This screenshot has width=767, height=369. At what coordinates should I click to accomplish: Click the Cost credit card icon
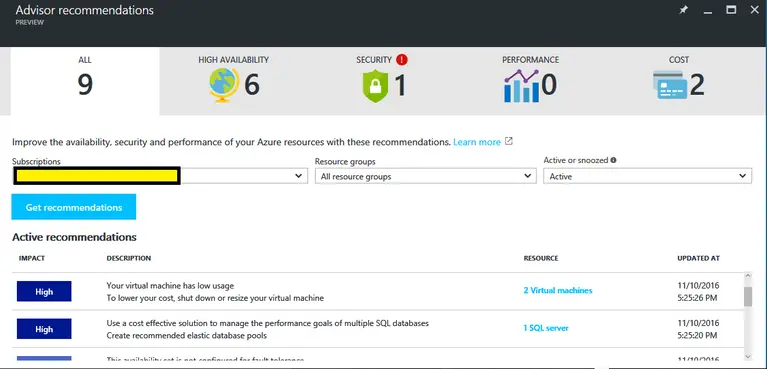click(669, 85)
